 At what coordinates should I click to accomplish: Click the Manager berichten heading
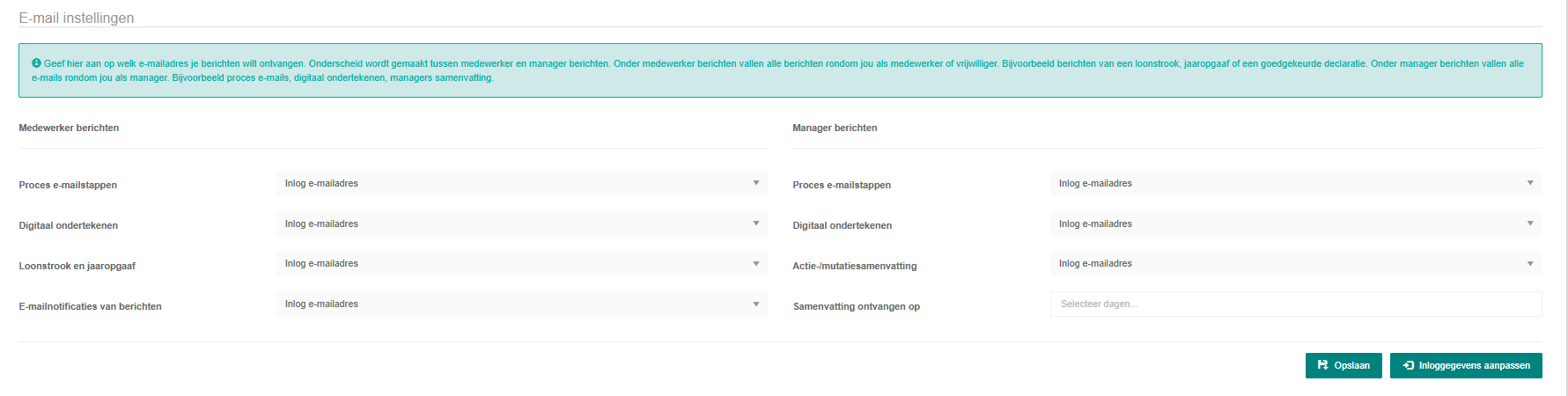(835, 128)
